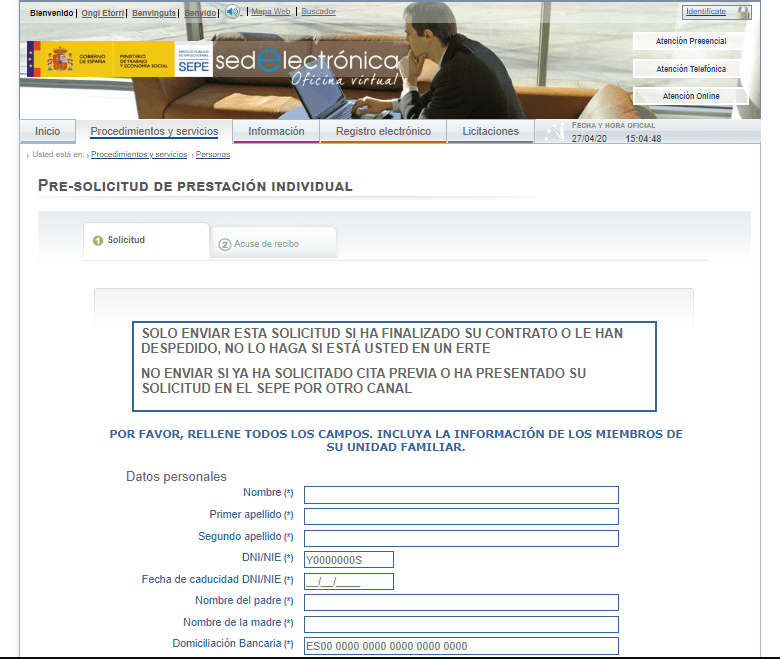
Task: Open the Mapa Web link
Action: click(270, 12)
